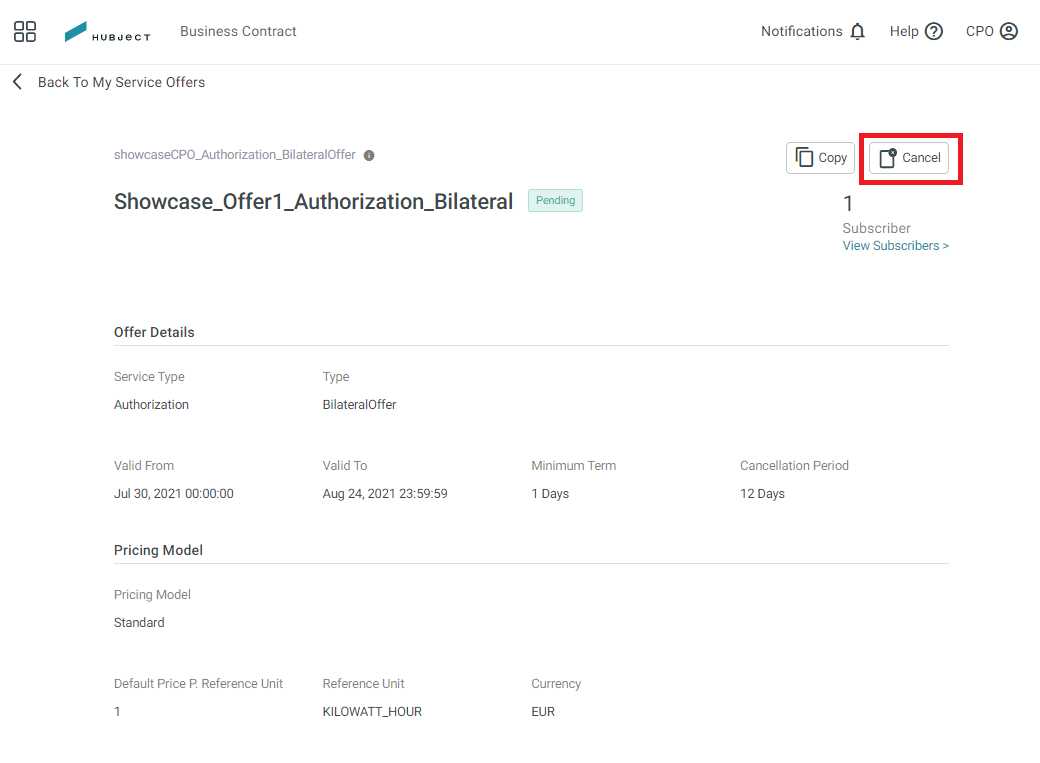The width and height of the screenshot is (1040, 763).
Task: Click the Subscriber count label
Action: [x=876, y=228]
